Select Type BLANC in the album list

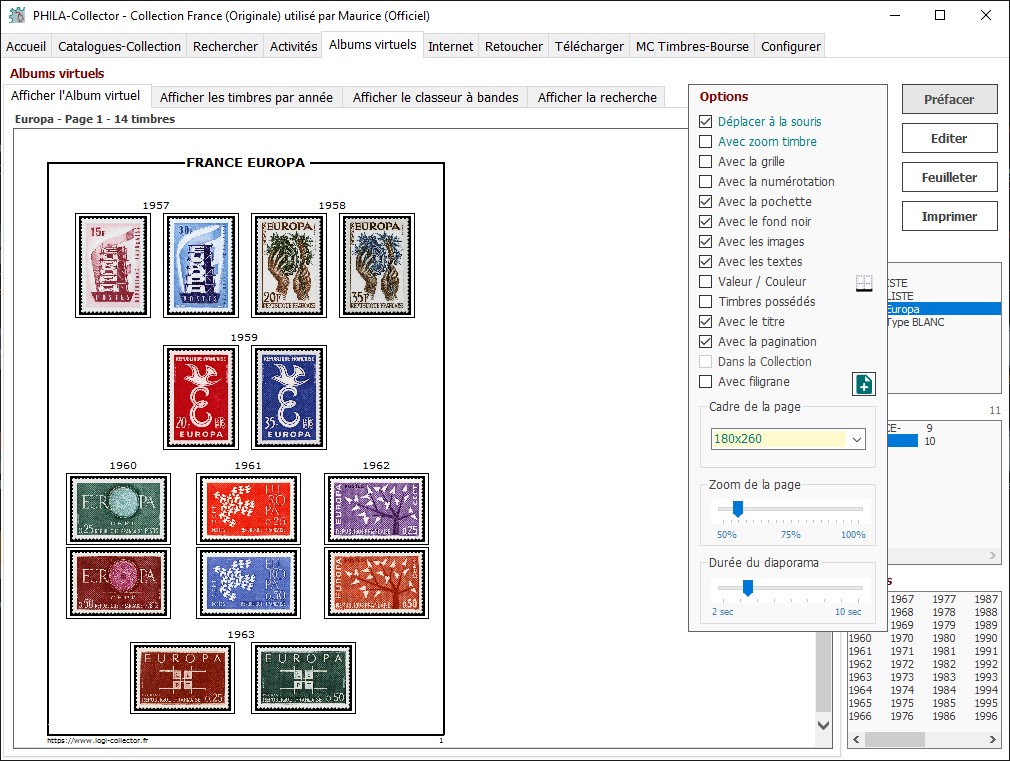tap(915, 322)
